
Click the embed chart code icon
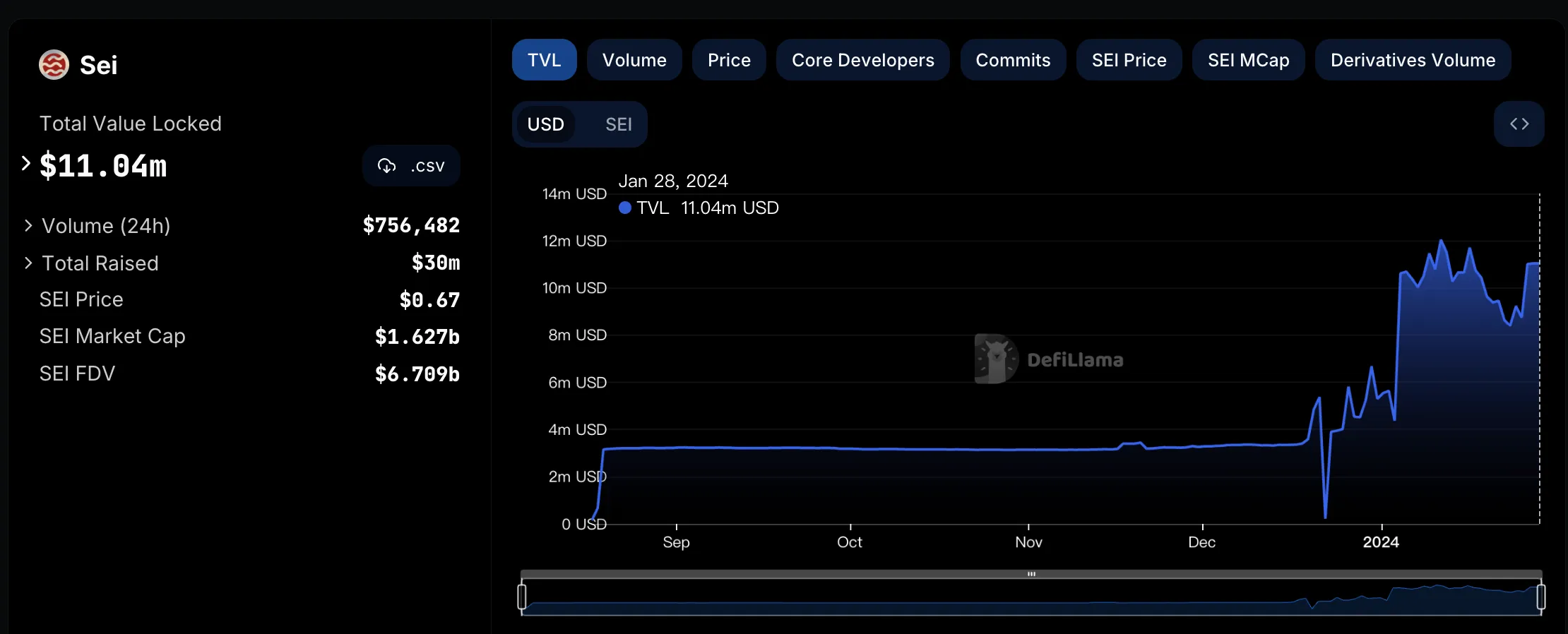pos(1519,124)
